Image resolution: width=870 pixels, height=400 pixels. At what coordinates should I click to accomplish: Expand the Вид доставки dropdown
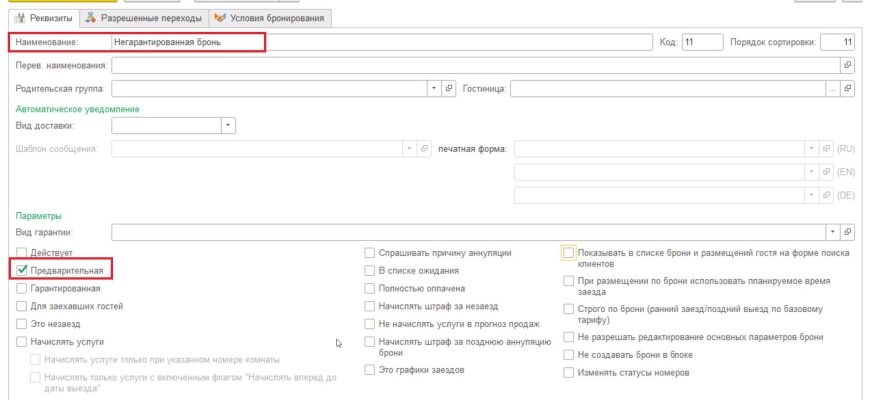[x=228, y=125]
